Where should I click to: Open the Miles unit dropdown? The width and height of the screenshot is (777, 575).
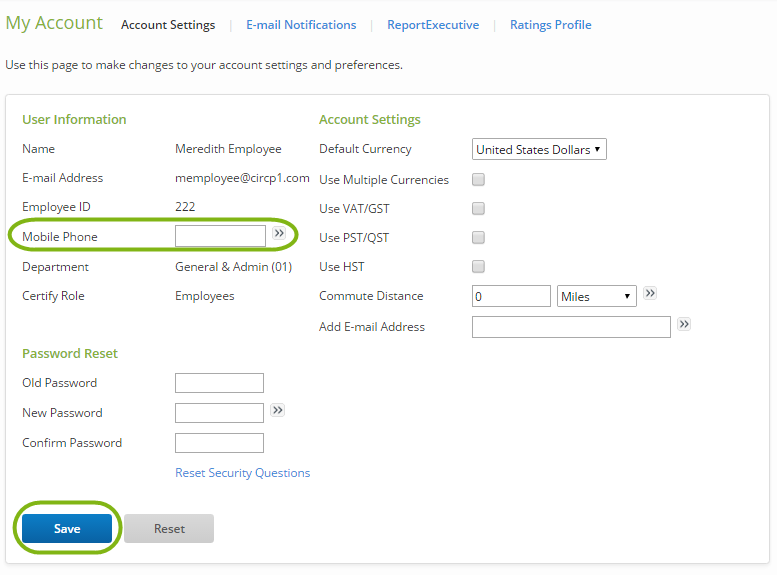(597, 296)
